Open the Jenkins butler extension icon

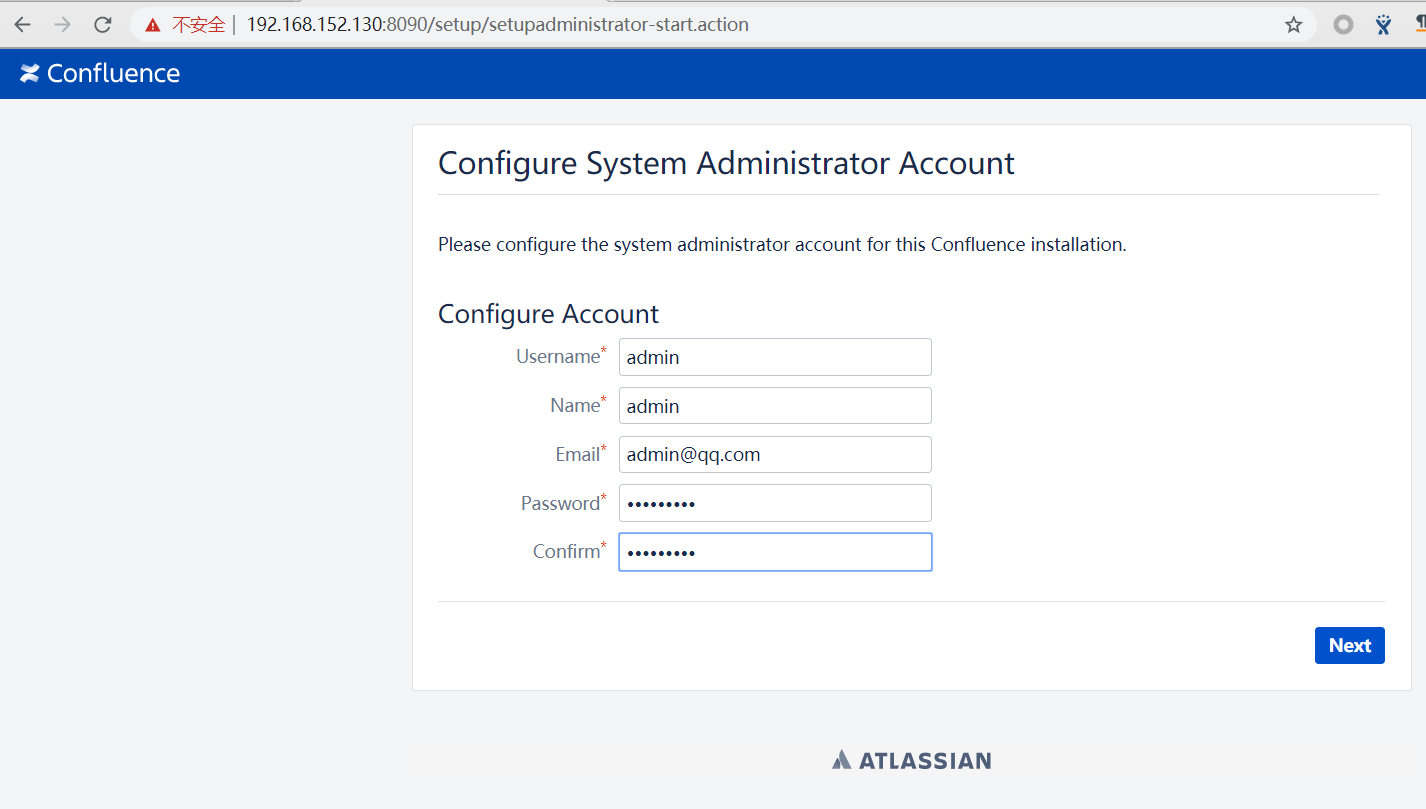tap(1383, 25)
